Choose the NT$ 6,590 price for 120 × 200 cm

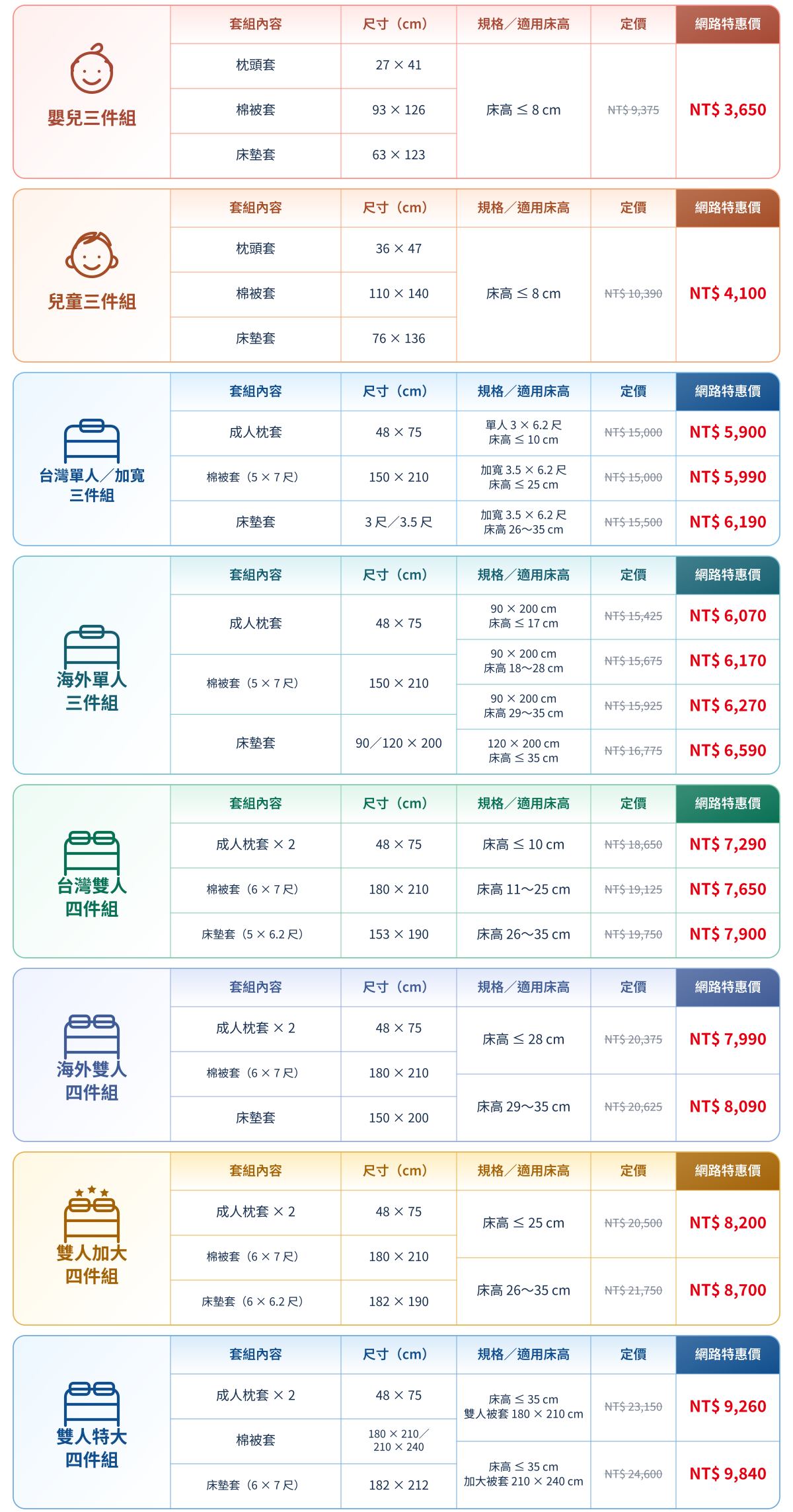[x=728, y=750]
